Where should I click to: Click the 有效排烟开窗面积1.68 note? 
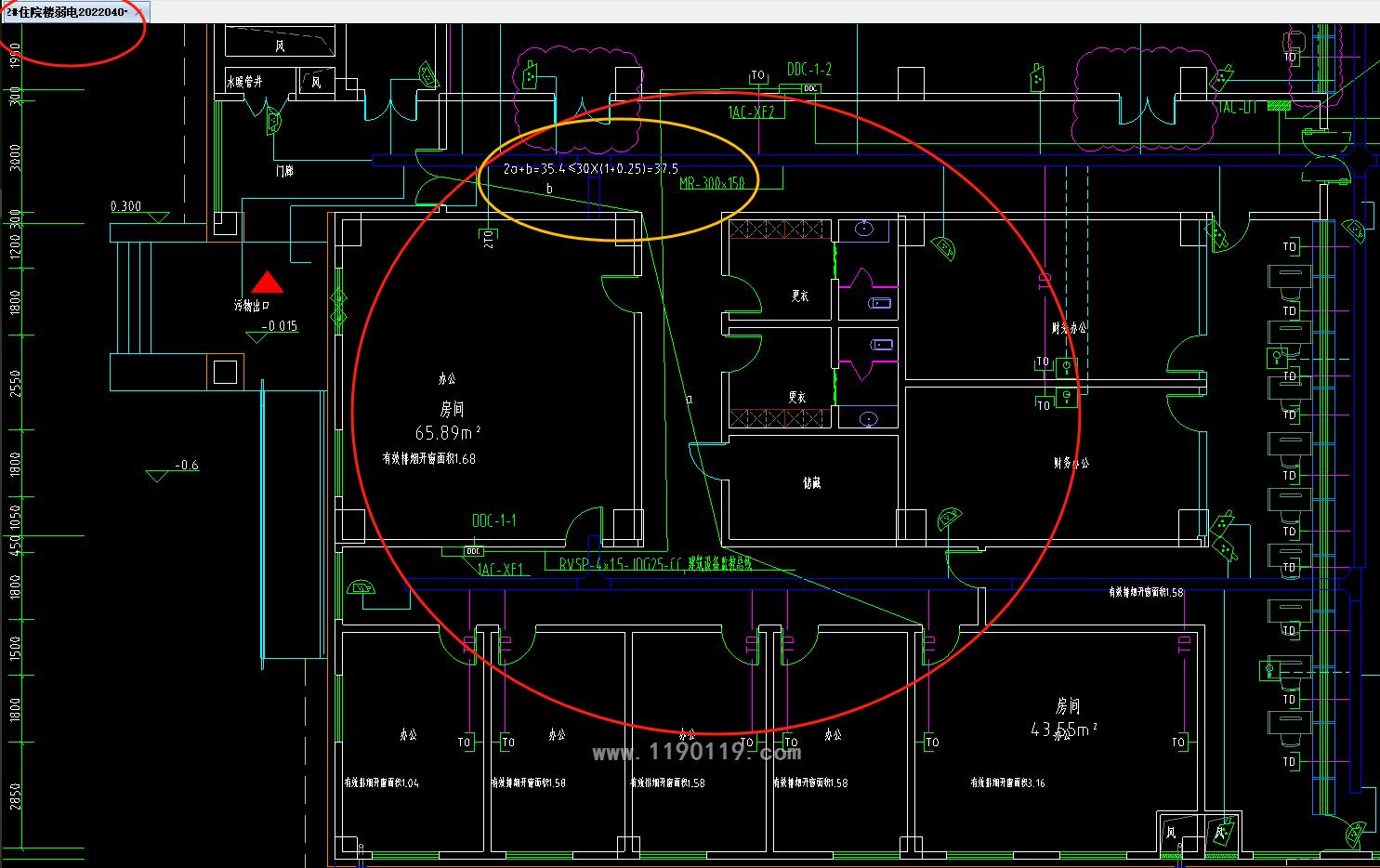coord(429,459)
